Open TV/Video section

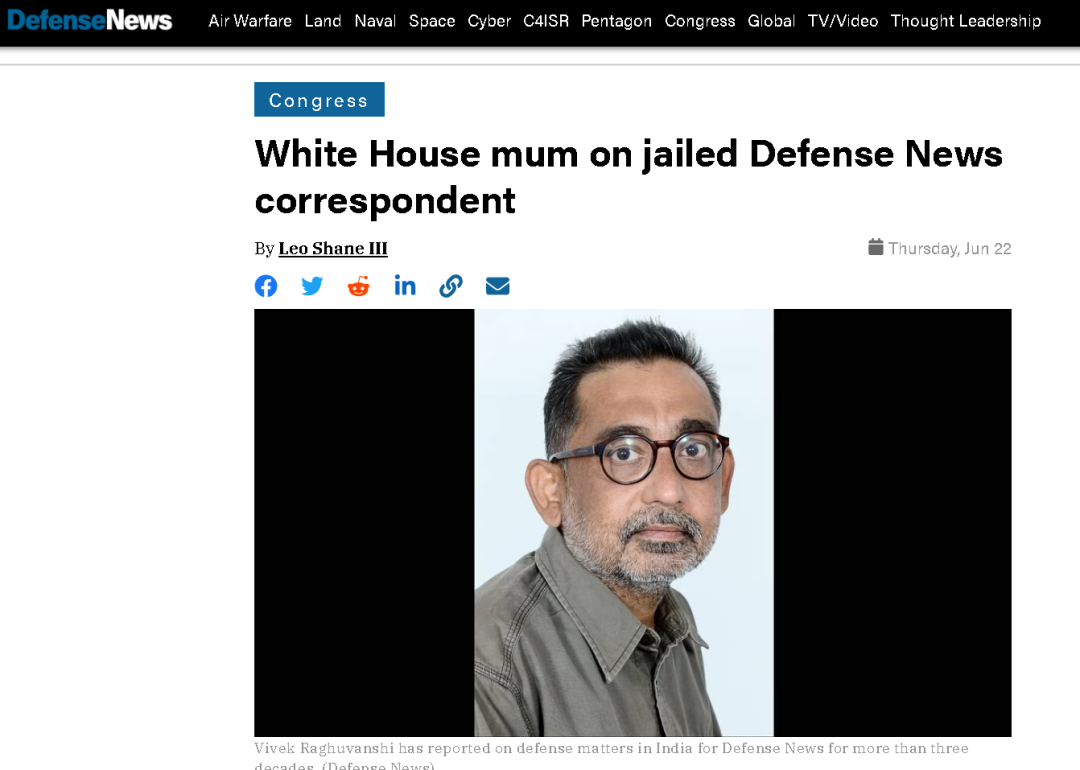[843, 21]
